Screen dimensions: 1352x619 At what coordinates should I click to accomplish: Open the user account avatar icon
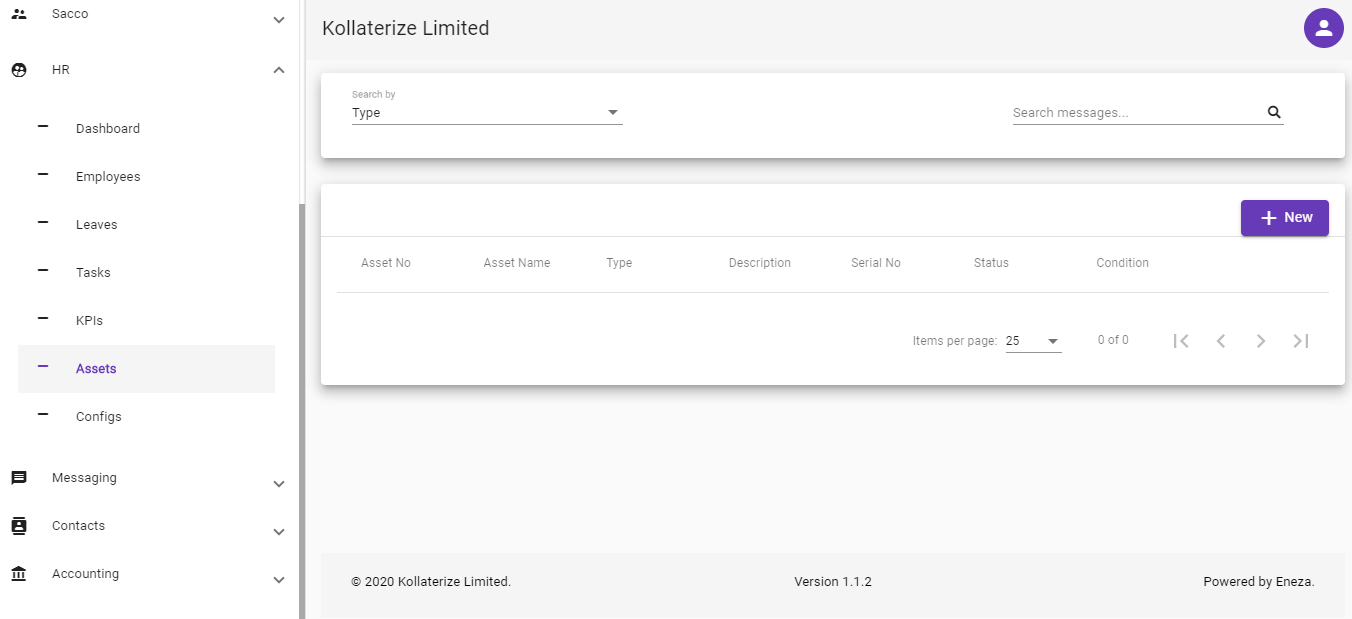pos(1323,28)
